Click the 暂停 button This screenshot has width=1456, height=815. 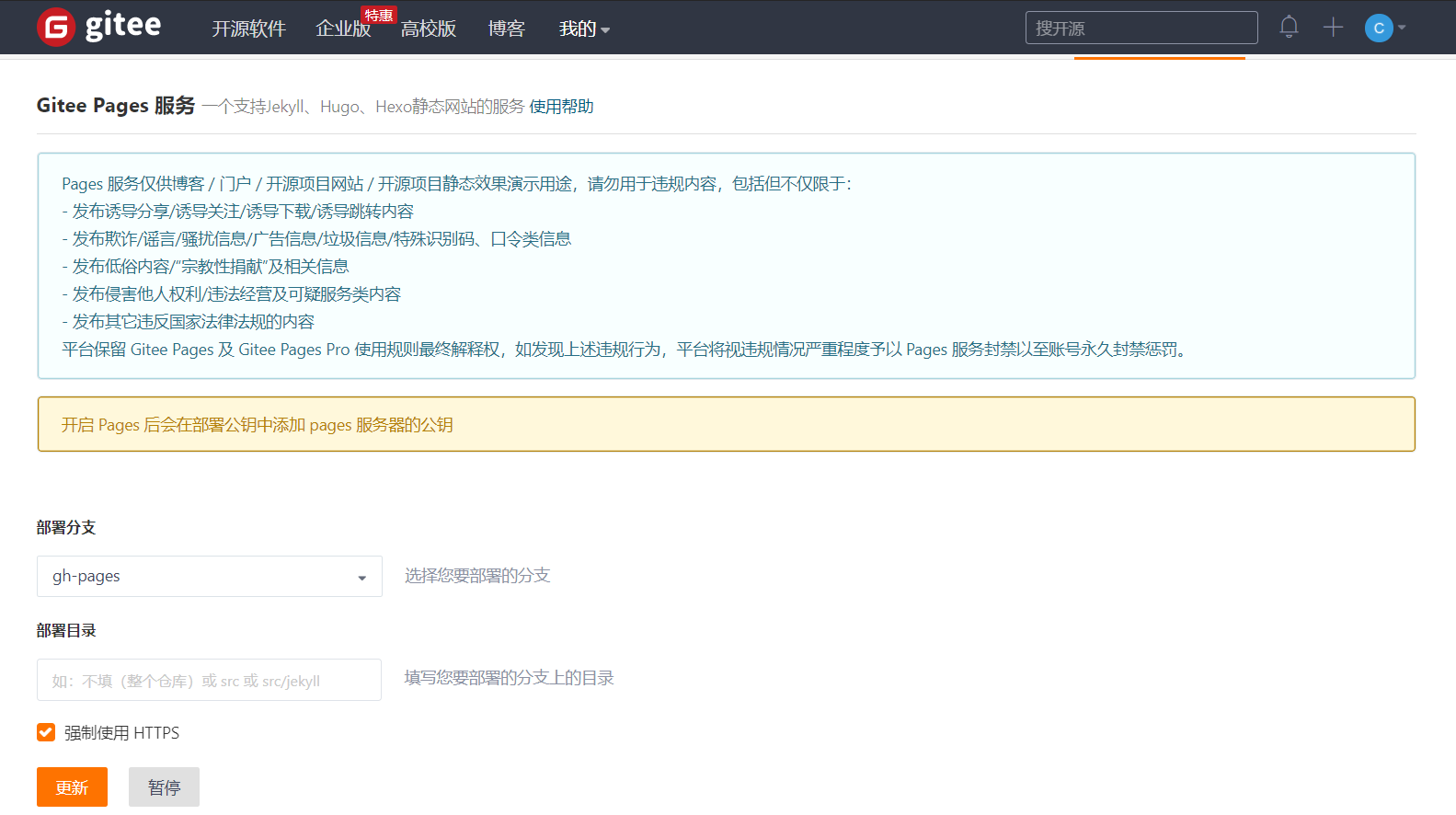(x=164, y=787)
